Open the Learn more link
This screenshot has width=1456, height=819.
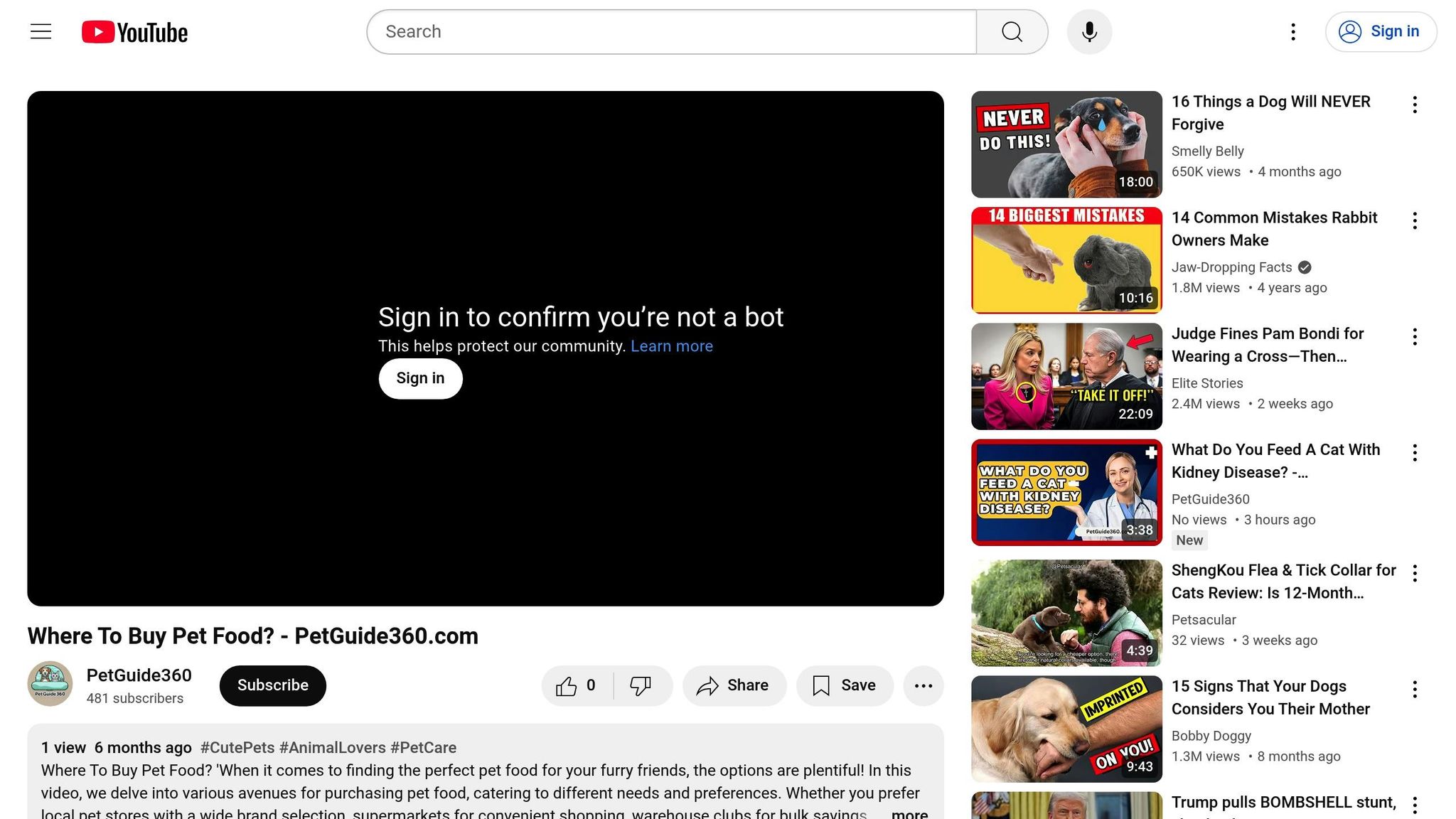tap(672, 346)
